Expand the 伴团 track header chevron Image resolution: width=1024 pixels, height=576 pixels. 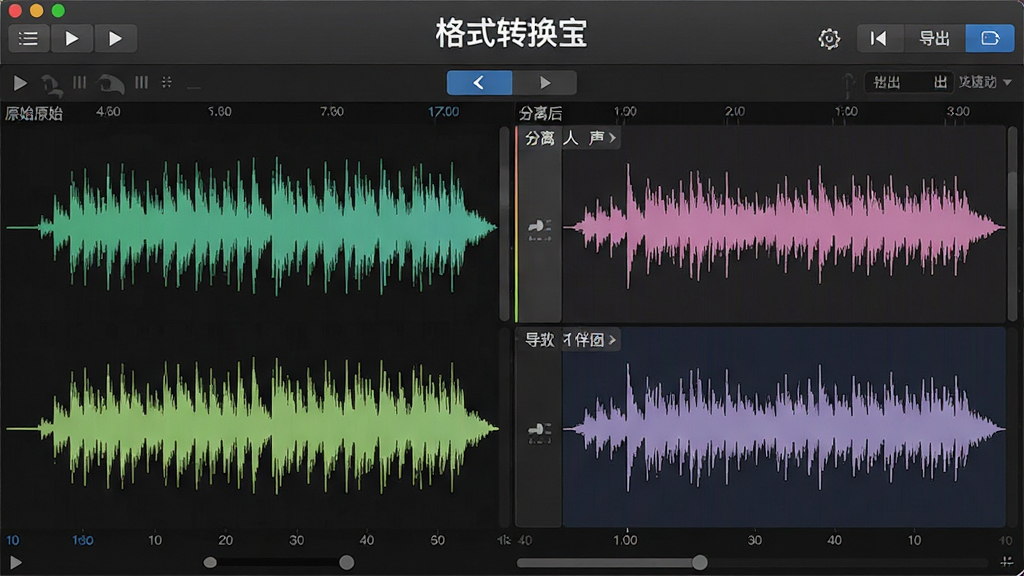pyautogui.click(x=613, y=340)
